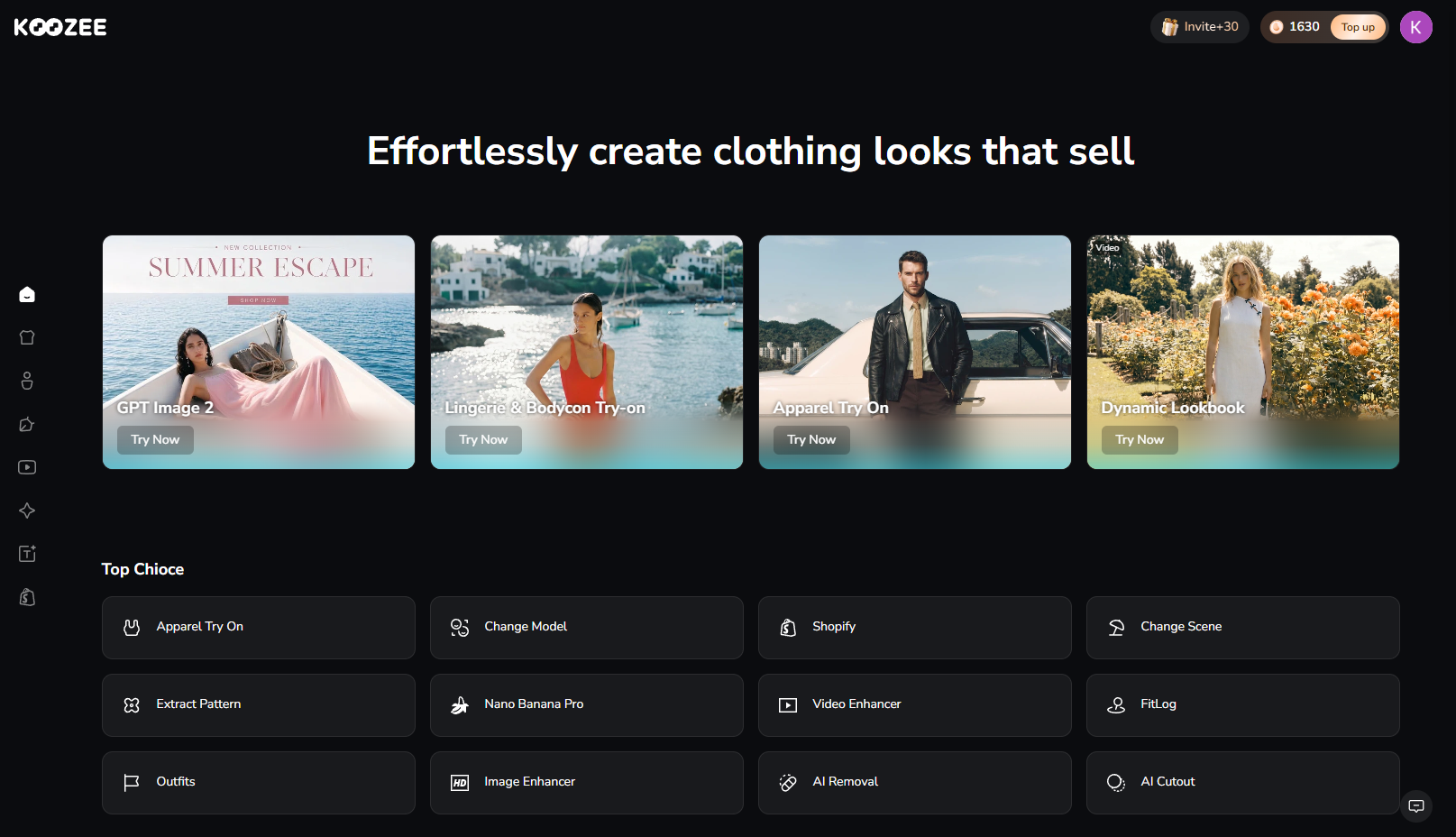The width and height of the screenshot is (1456, 837).
Task: Open the Shopify bag icon in sidebar
Action: coord(27,597)
